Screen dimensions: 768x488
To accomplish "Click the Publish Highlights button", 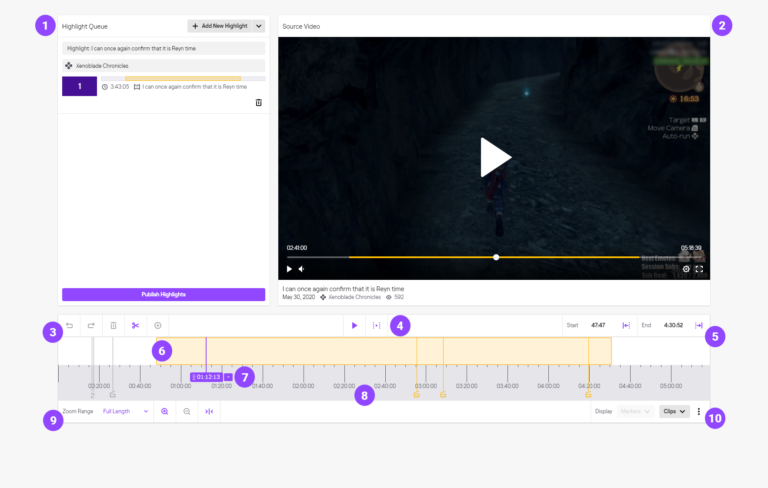I will click(164, 294).
